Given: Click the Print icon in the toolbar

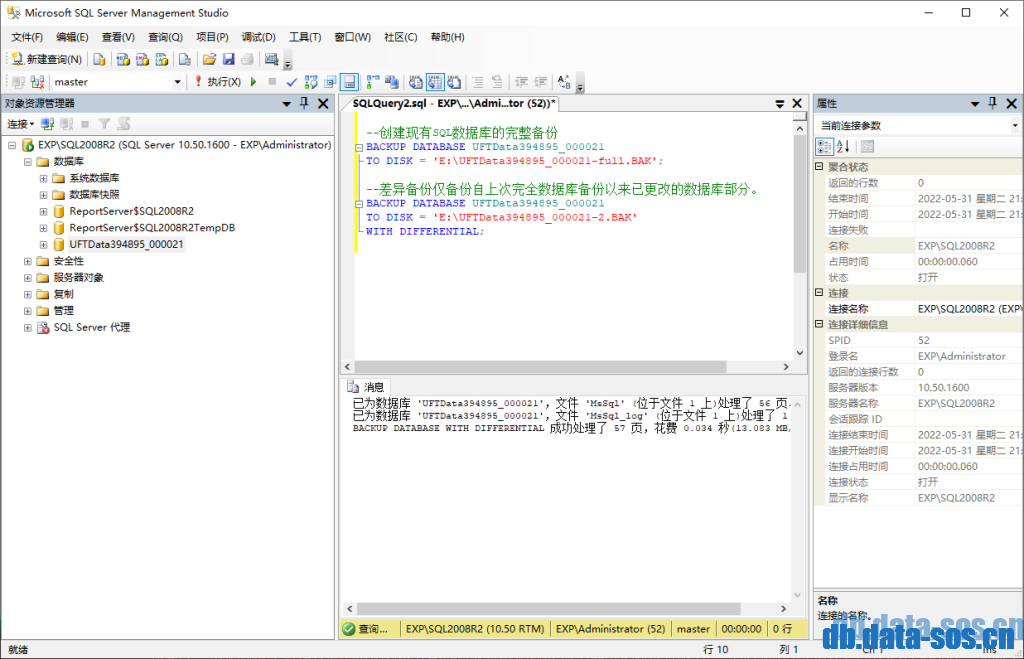Looking at the screenshot, I should [x=248, y=59].
